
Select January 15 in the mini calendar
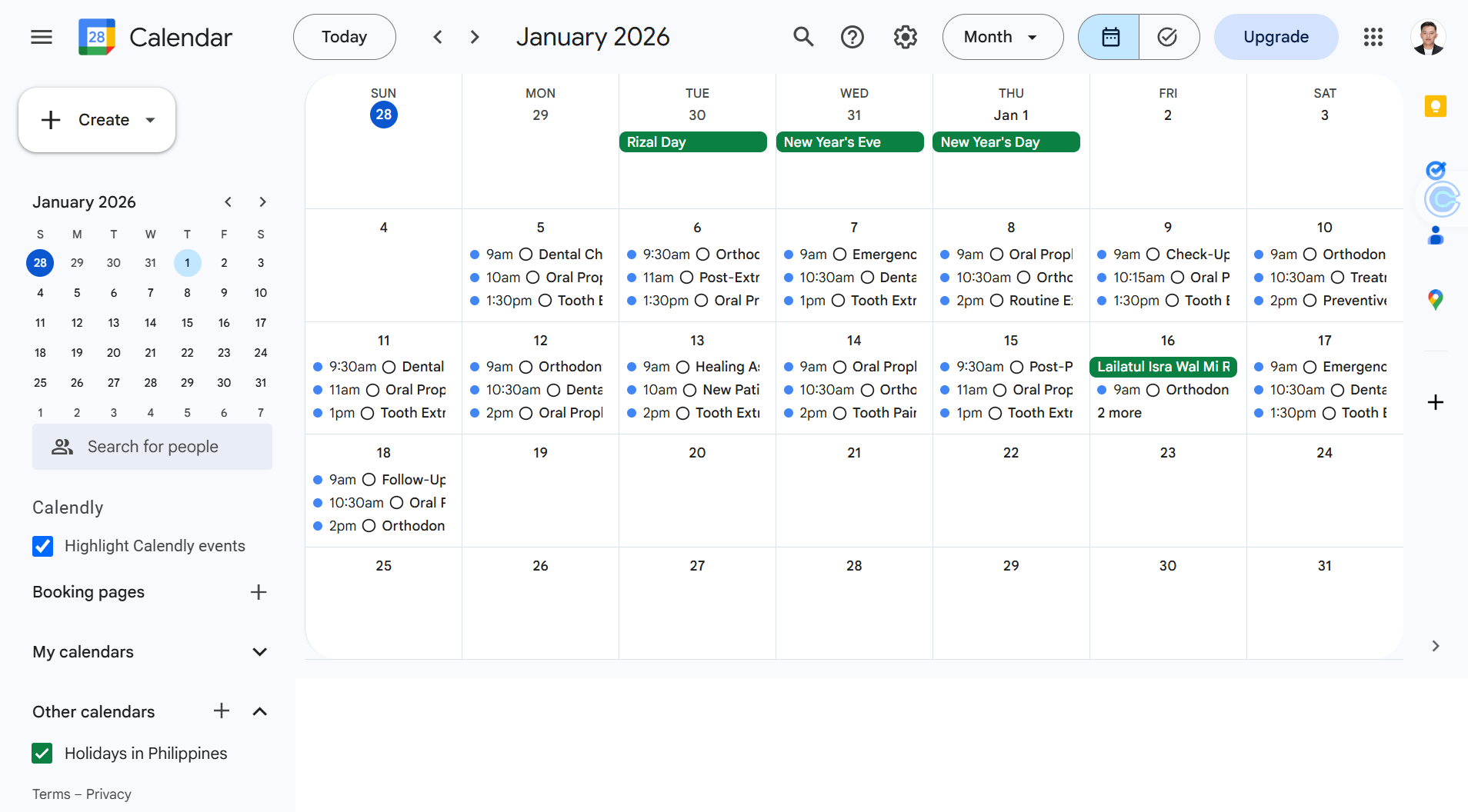[x=187, y=323]
